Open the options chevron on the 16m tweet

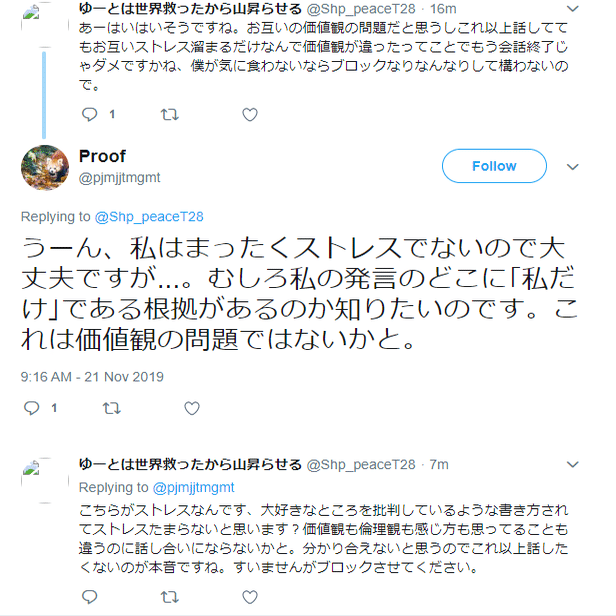click(x=573, y=9)
